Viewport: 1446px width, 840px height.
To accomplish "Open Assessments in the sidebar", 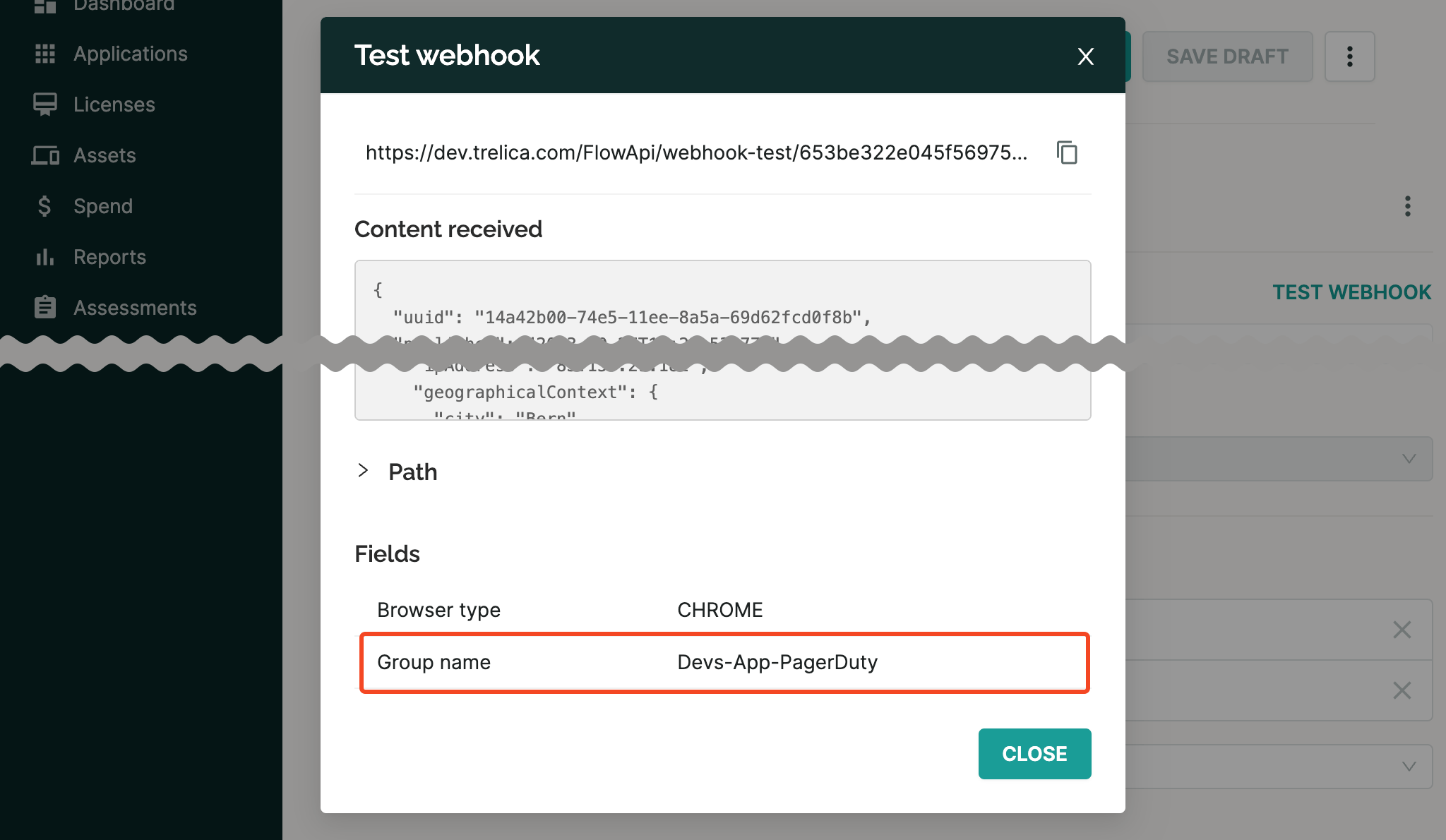I will tap(135, 308).
